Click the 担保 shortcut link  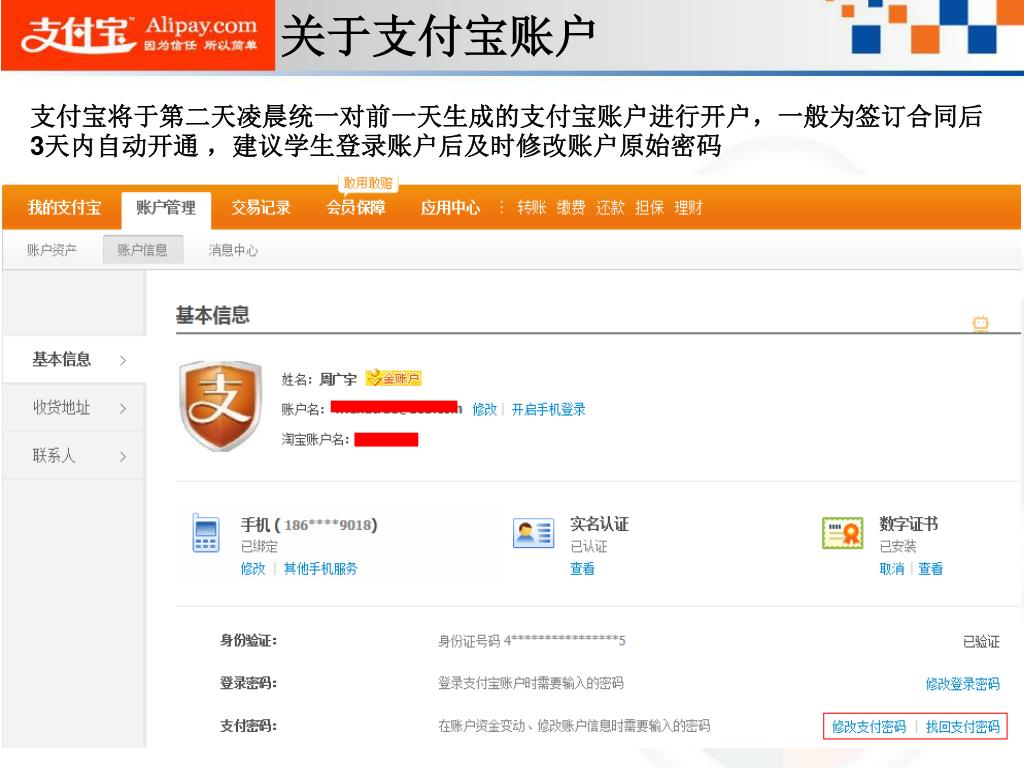coord(649,208)
